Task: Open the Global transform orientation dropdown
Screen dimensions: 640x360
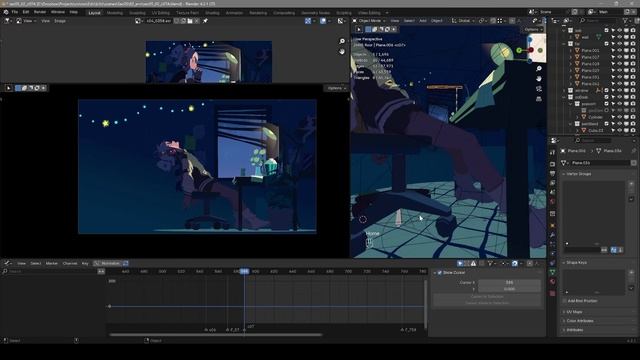Action: [464, 20]
